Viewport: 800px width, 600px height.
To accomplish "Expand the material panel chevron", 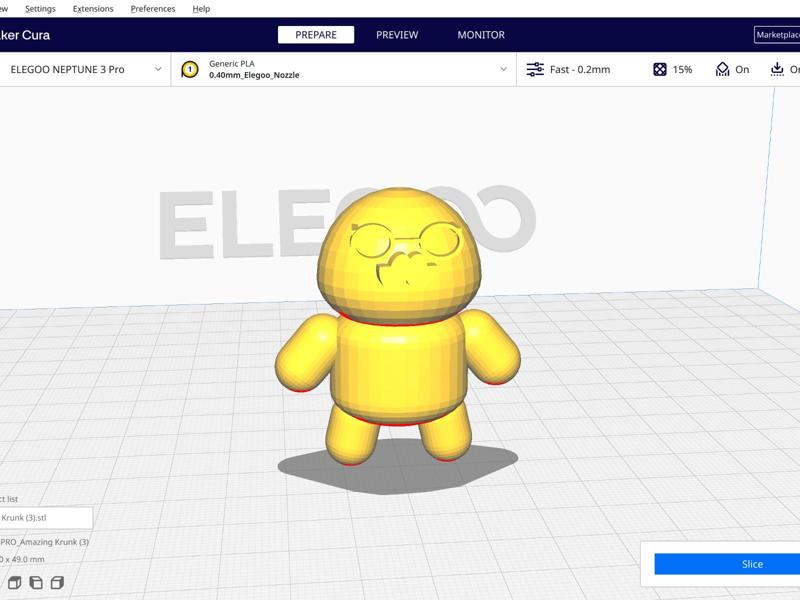I will 504,69.
